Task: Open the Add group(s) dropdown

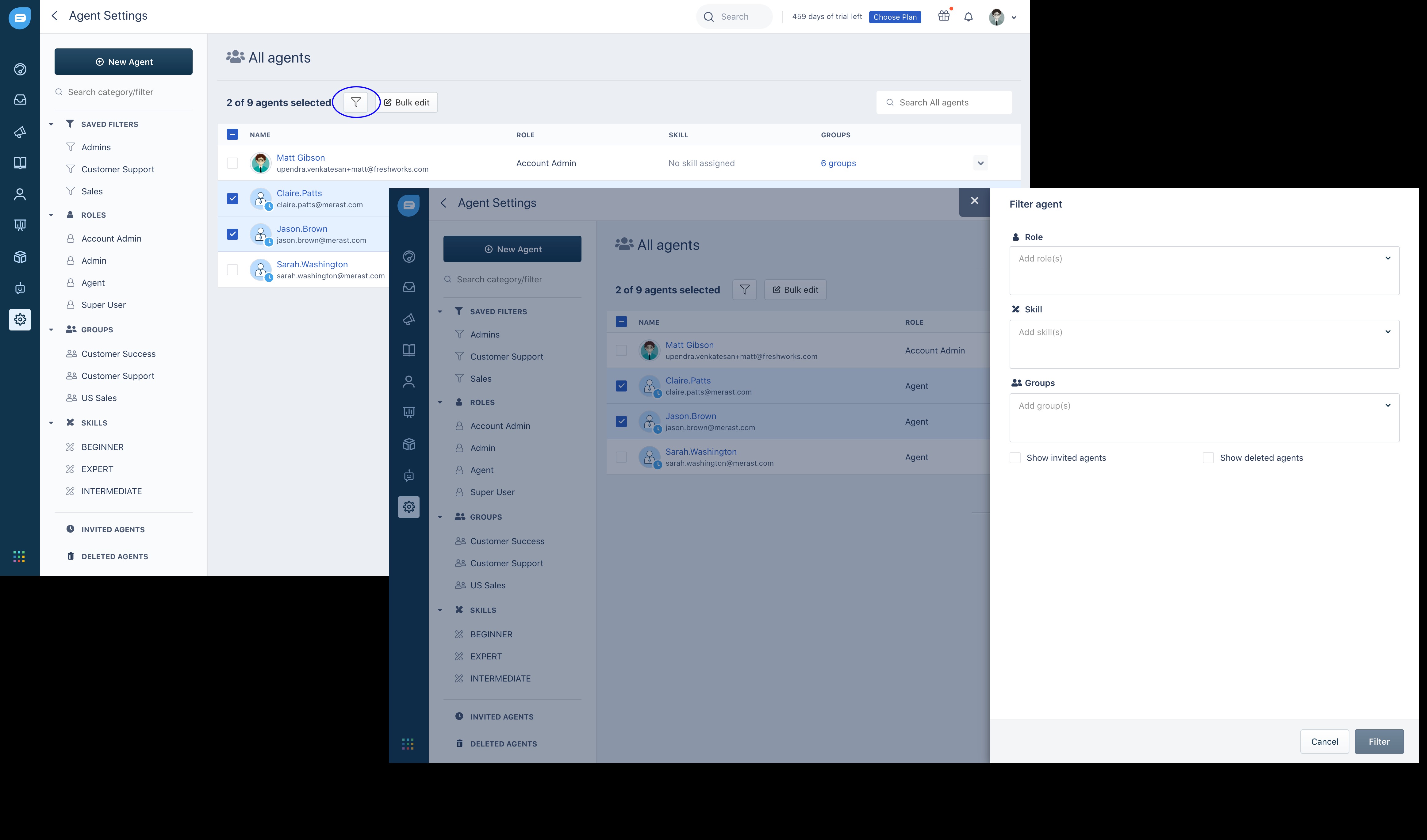Action: (1204, 418)
